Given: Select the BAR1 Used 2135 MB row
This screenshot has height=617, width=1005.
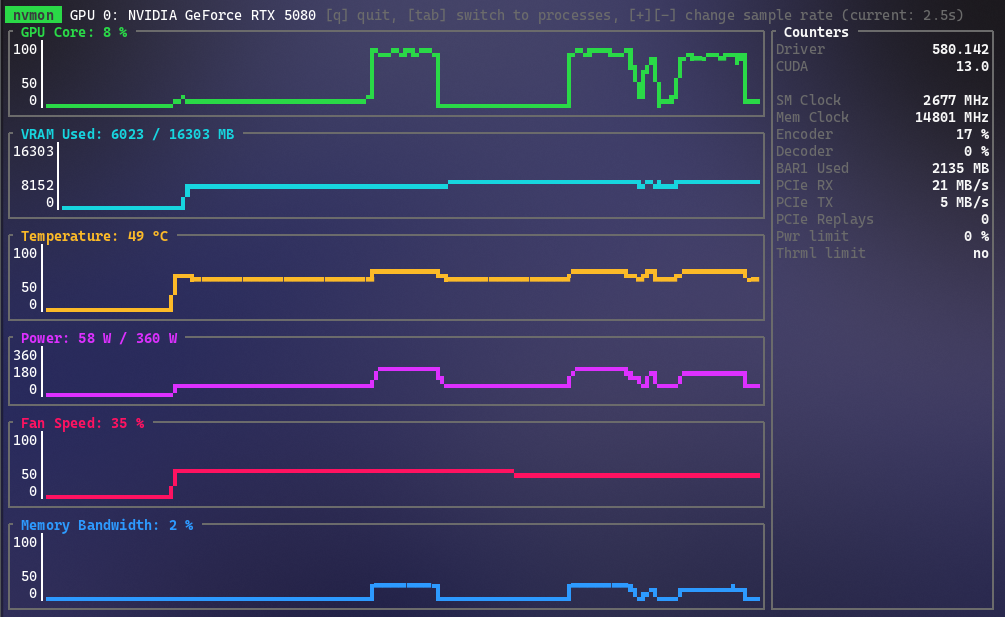Looking at the screenshot, I should 882,168.
